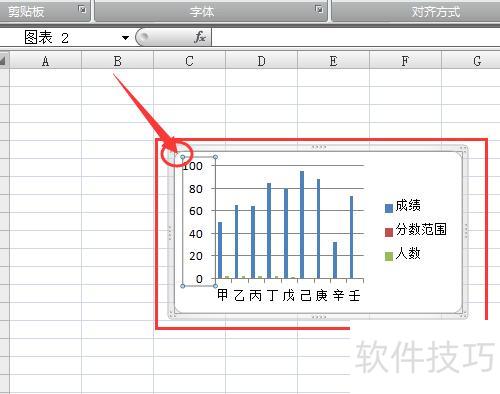Click the green 人数 legend color key
The width and height of the screenshot is (500, 394).
pyautogui.click(x=389, y=256)
